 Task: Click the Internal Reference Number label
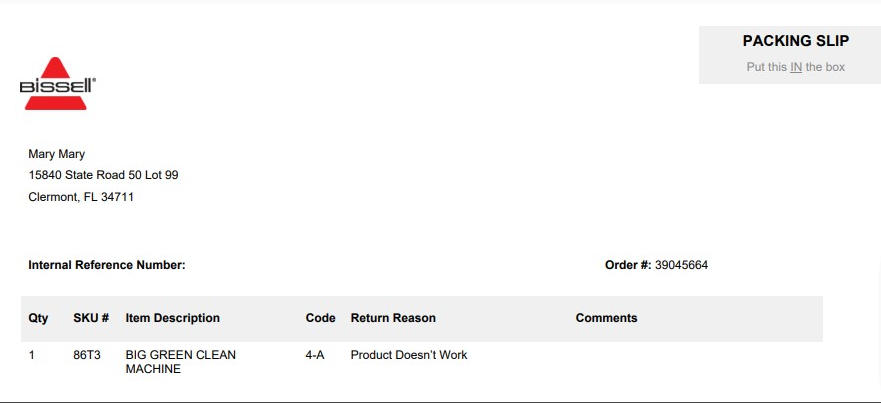pyautogui.click(x=107, y=265)
